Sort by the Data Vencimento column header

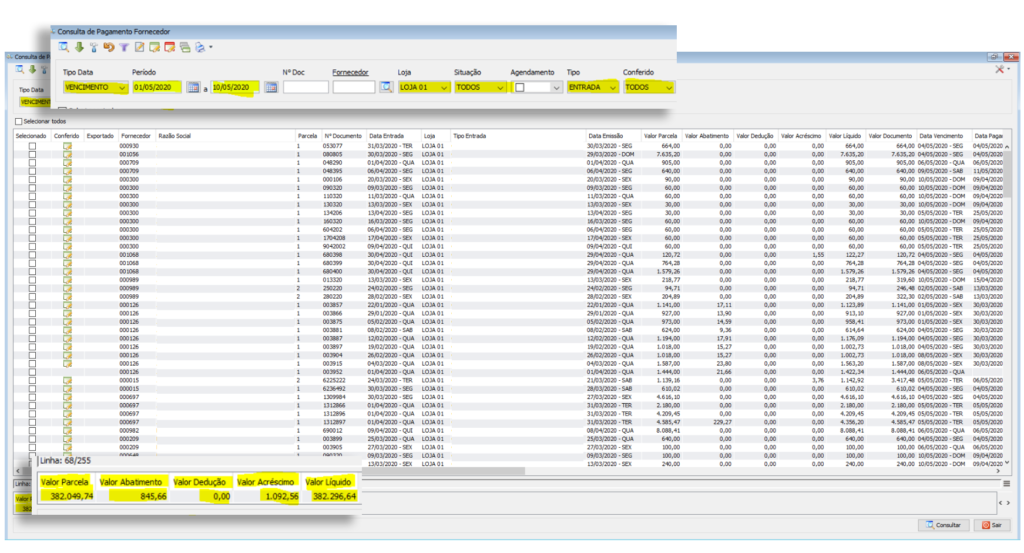pyautogui.click(x=942, y=136)
